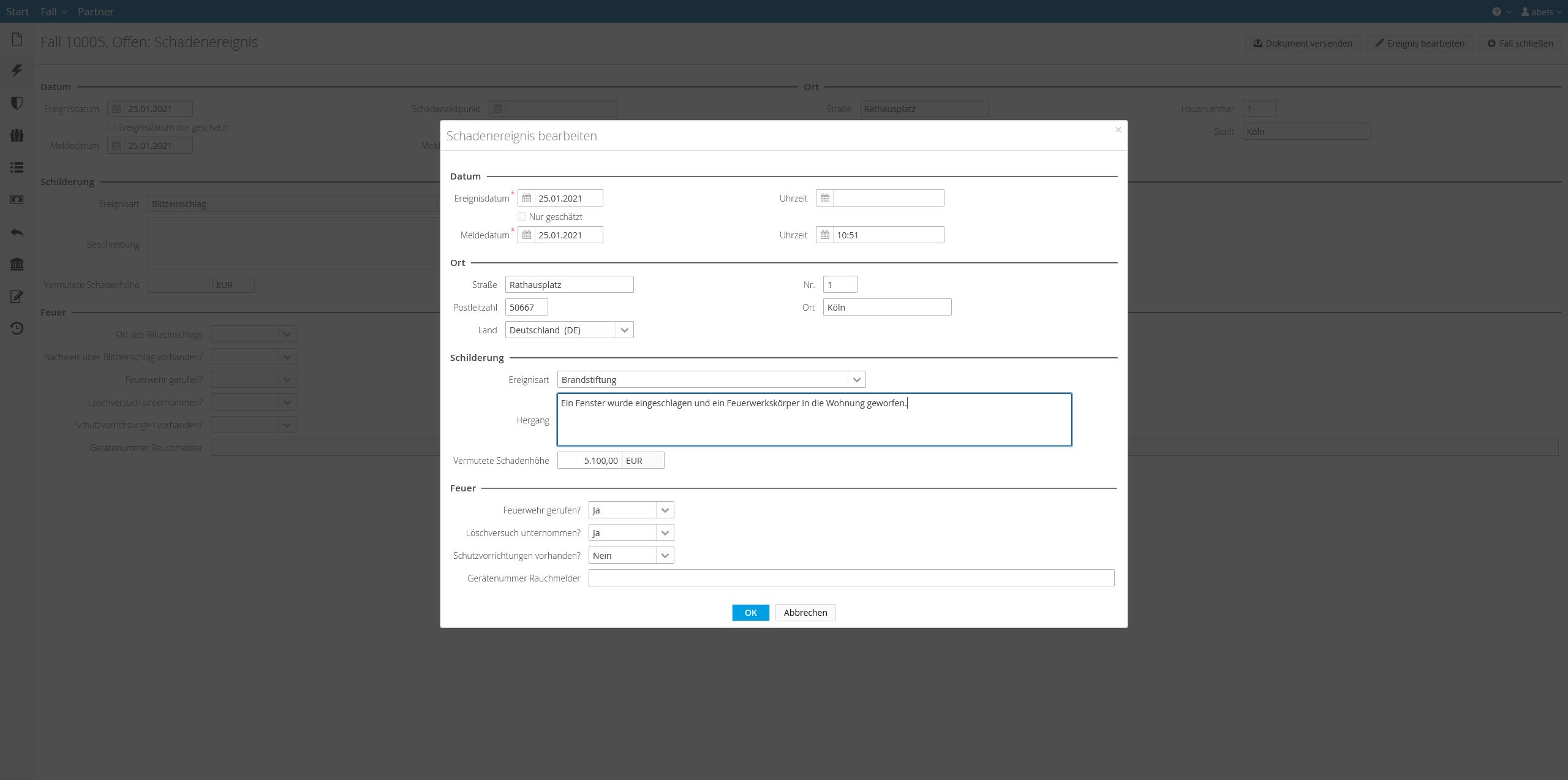Change Schutzvorrichtungen vorhanden to another value
Screen dimensions: 1568x780
pyautogui.click(x=665, y=555)
